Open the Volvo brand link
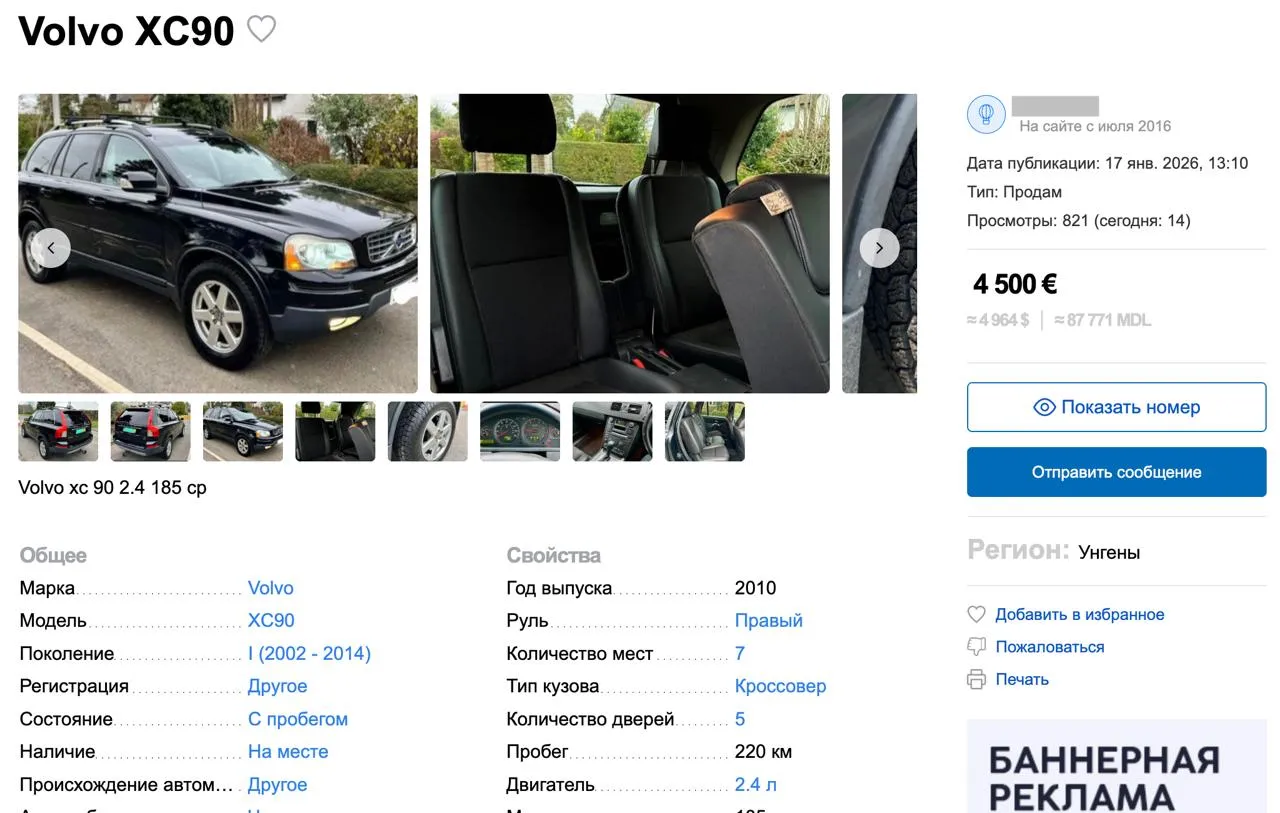 [271, 588]
